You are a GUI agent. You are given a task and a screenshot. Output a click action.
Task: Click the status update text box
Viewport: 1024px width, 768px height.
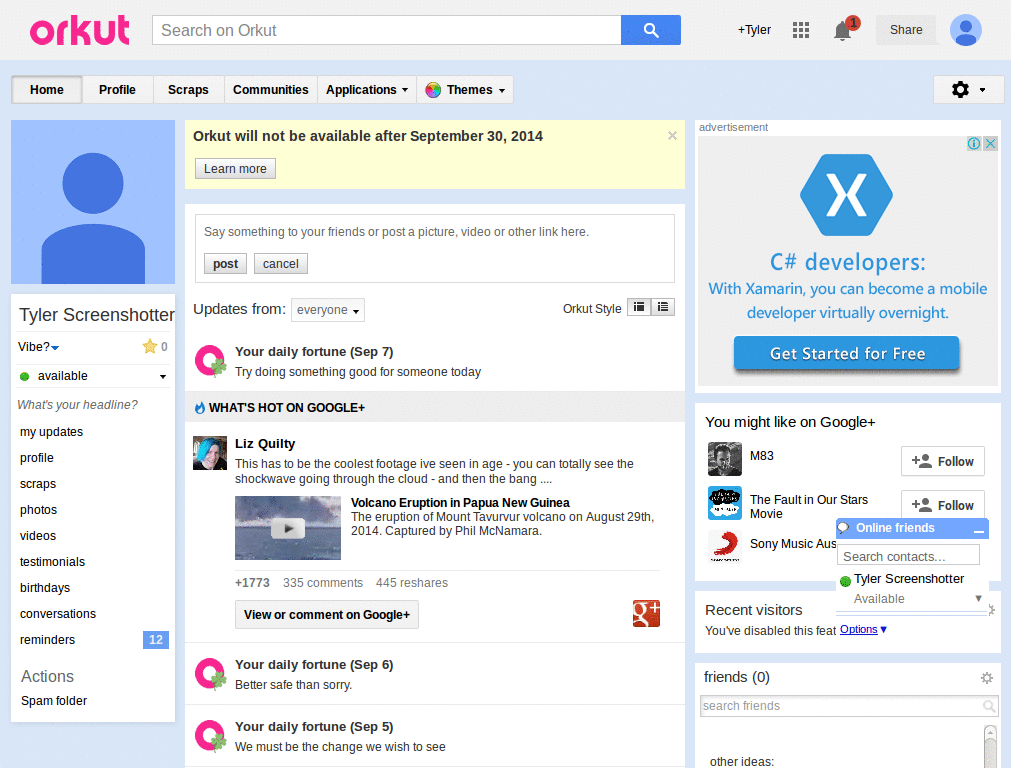tap(434, 232)
